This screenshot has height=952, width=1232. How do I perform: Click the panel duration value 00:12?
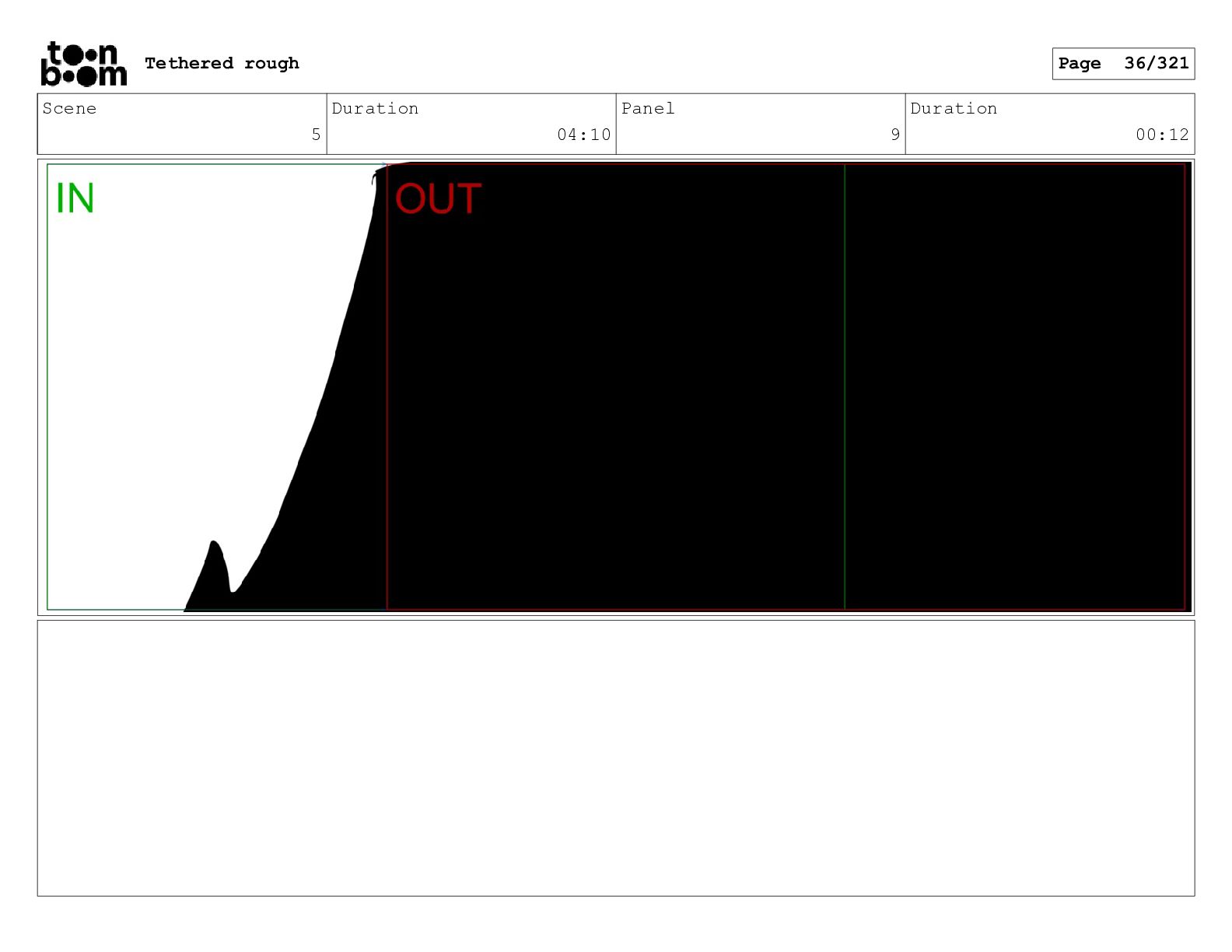click(1162, 135)
